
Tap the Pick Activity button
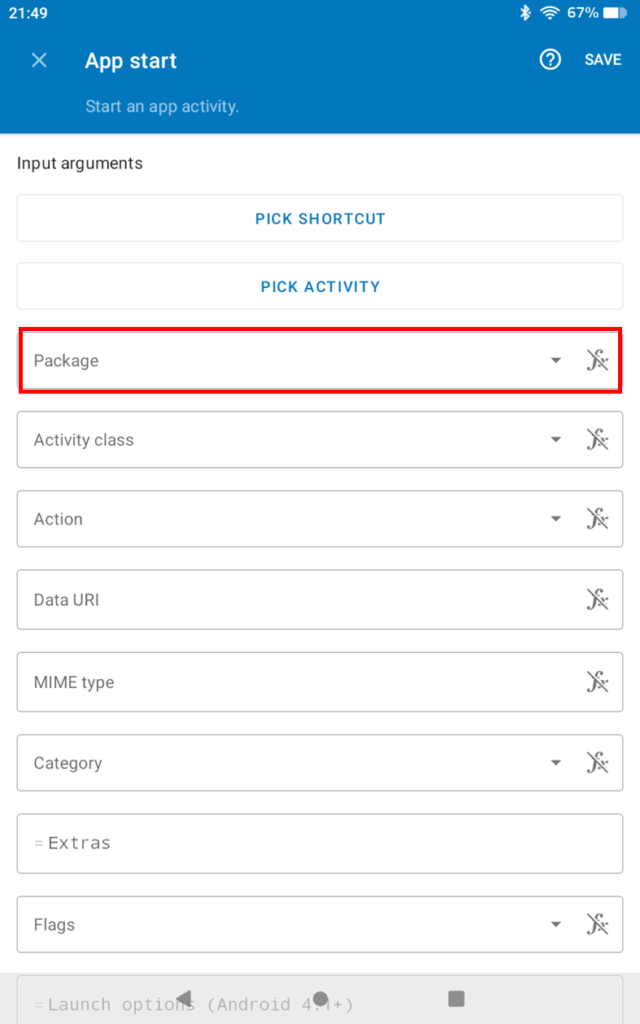pos(320,286)
